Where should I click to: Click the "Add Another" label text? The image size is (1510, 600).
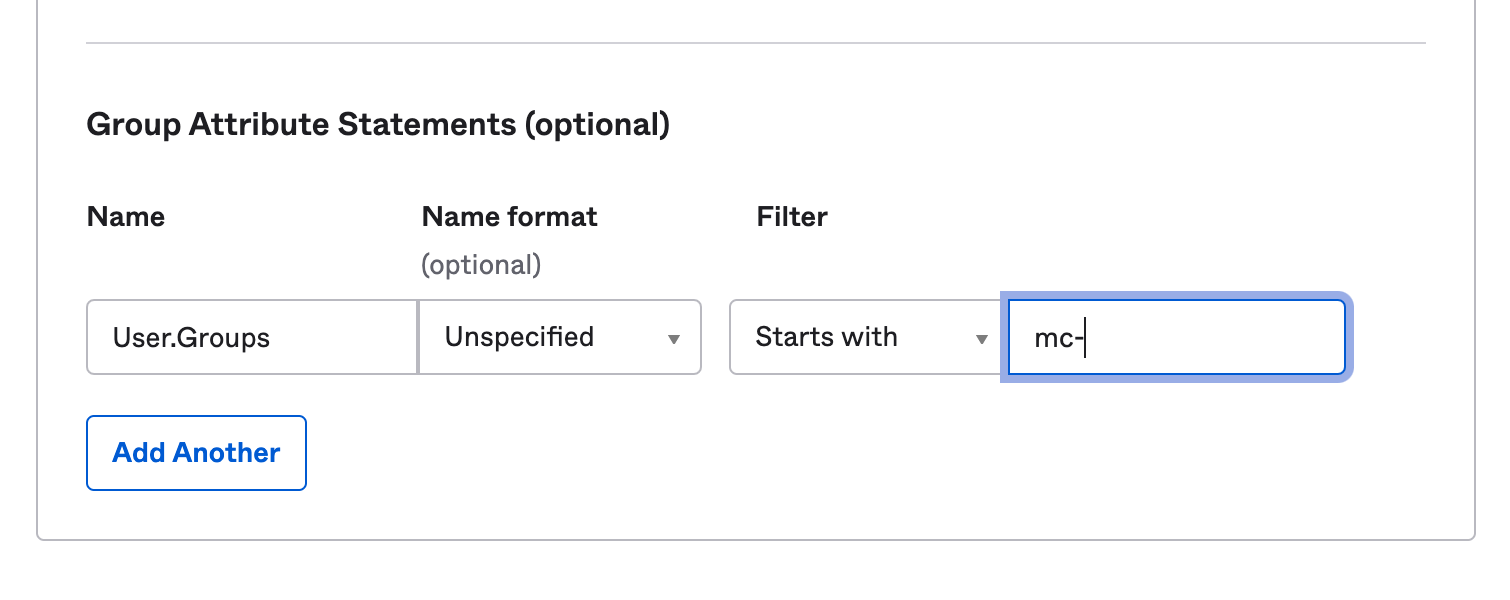(196, 453)
